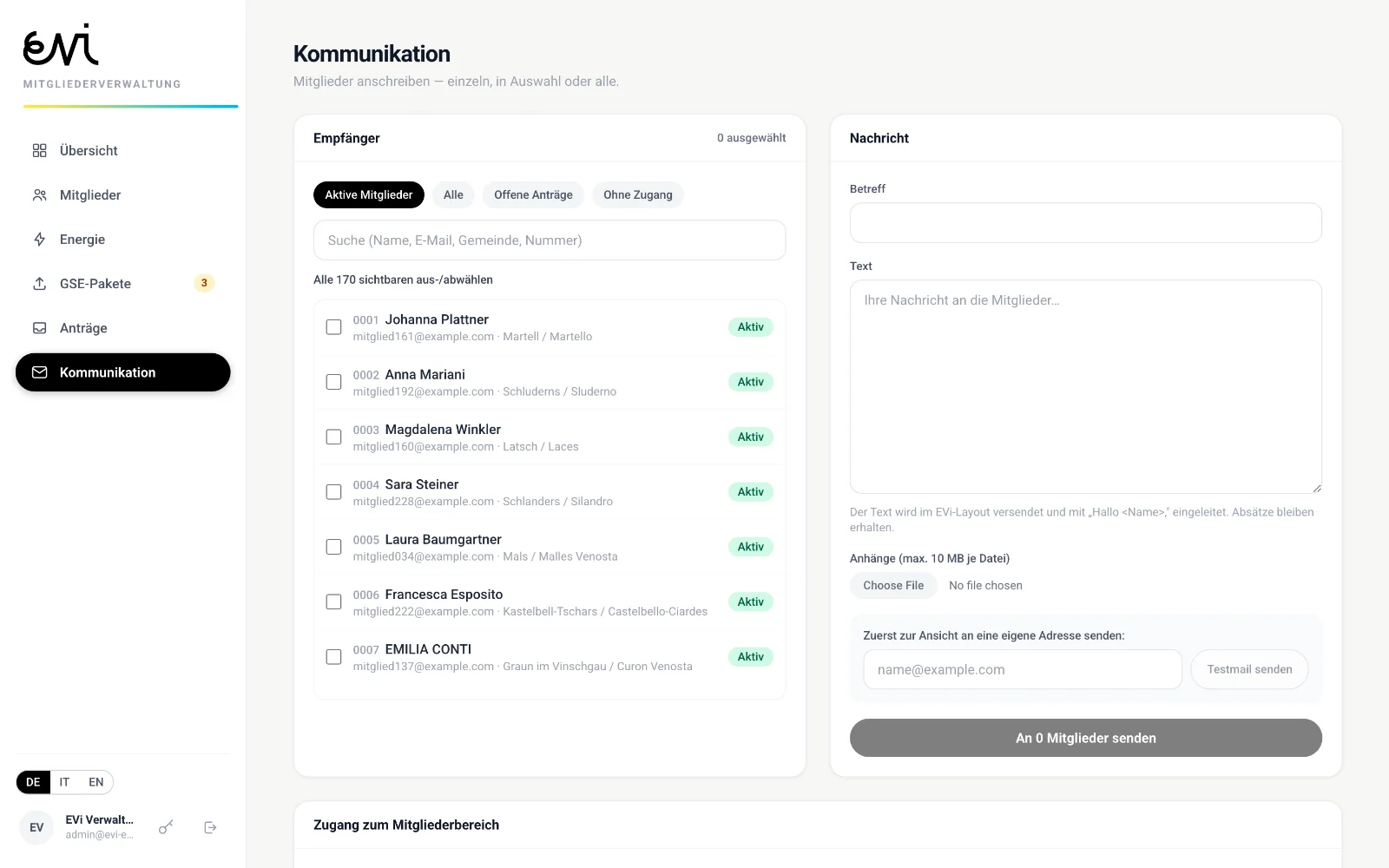Click the message Text area
Viewport: 1389px width, 868px height.
pyautogui.click(x=1086, y=386)
